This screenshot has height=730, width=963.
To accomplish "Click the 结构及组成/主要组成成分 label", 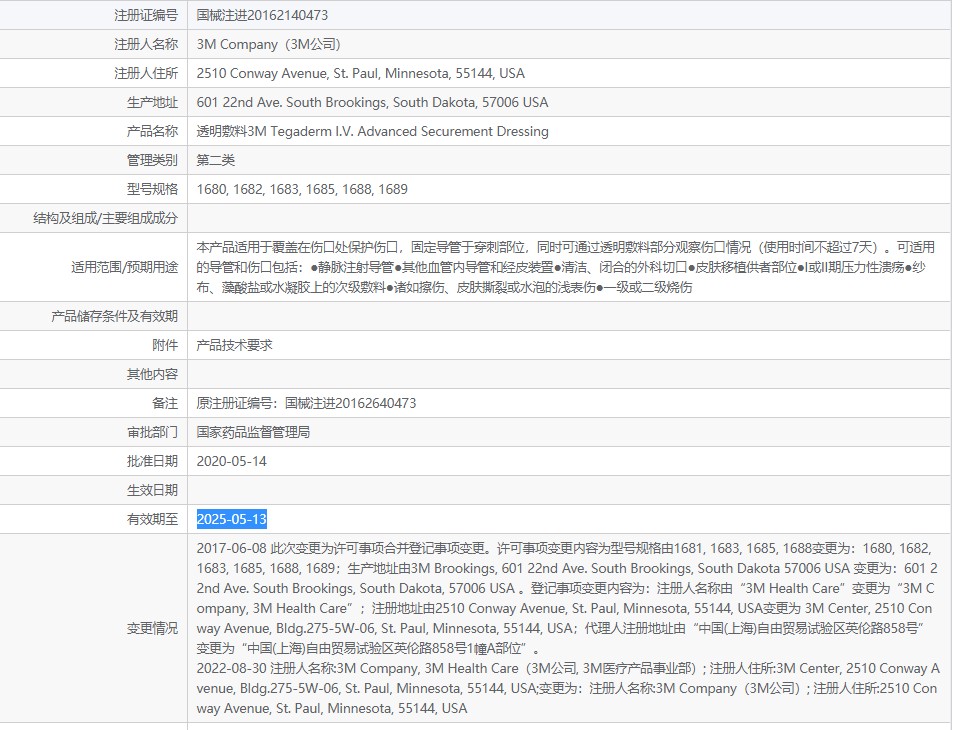I will click(x=106, y=218).
